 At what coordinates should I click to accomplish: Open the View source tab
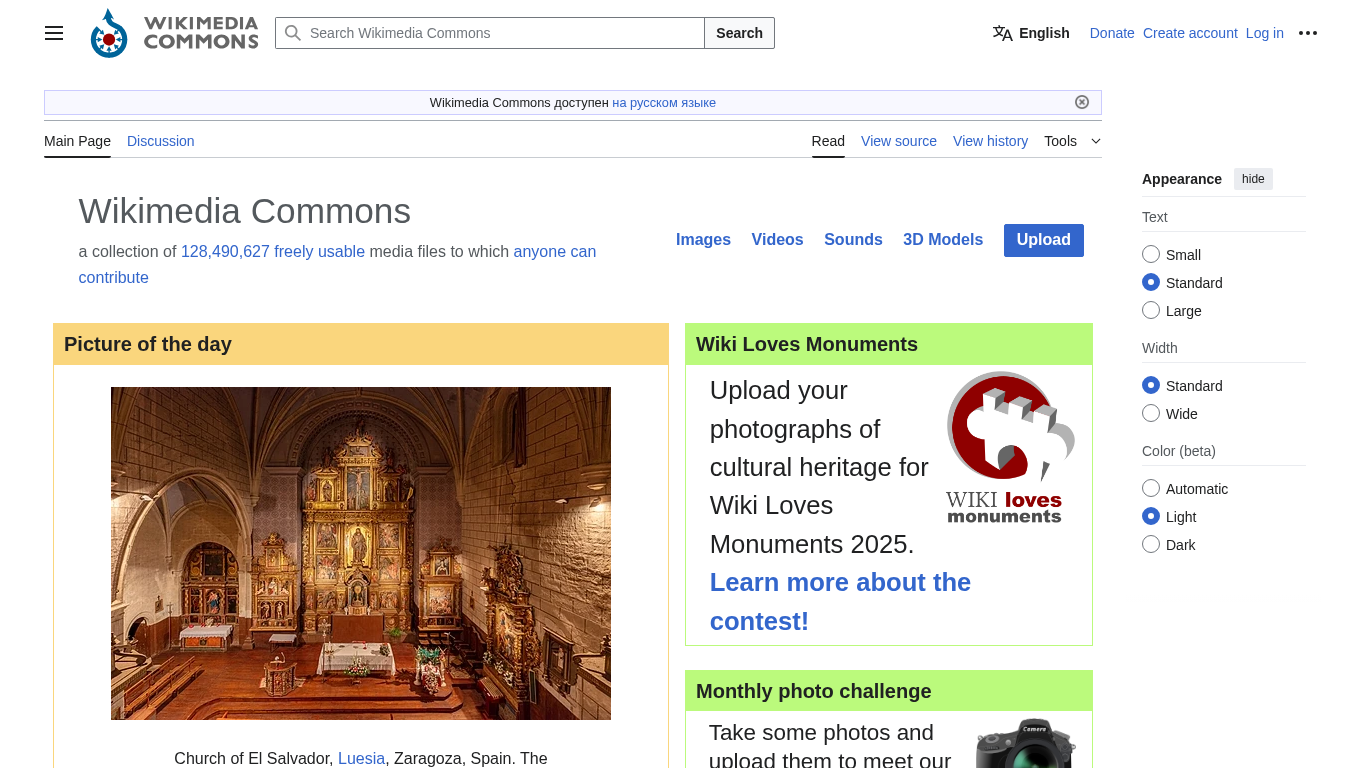pyautogui.click(x=899, y=141)
